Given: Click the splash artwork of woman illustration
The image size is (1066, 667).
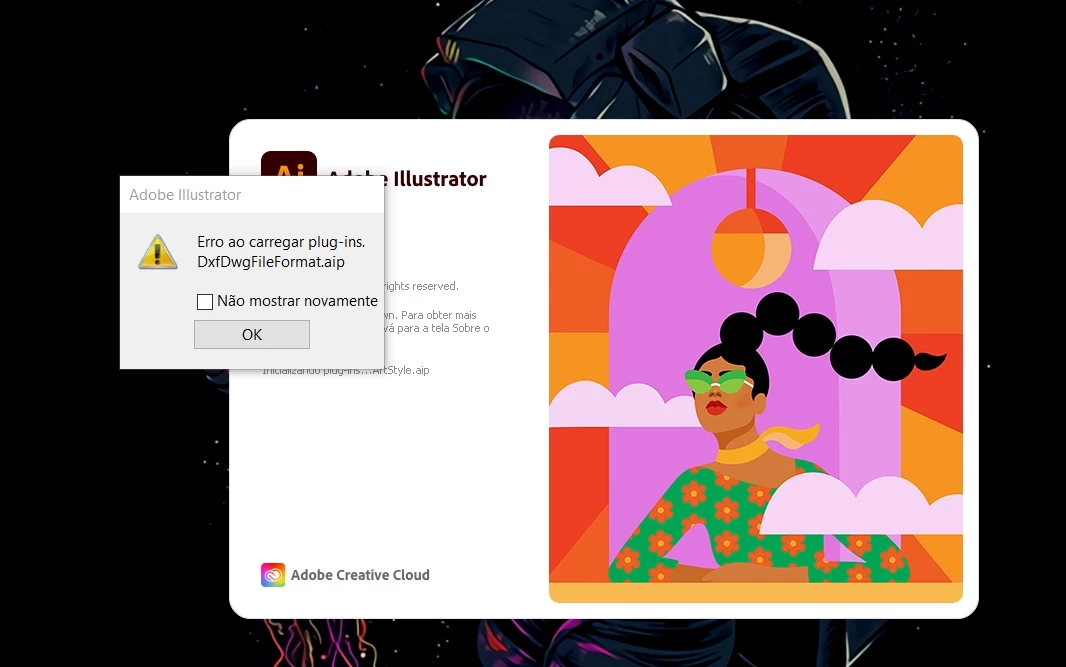Looking at the screenshot, I should pyautogui.click(x=755, y=369).
